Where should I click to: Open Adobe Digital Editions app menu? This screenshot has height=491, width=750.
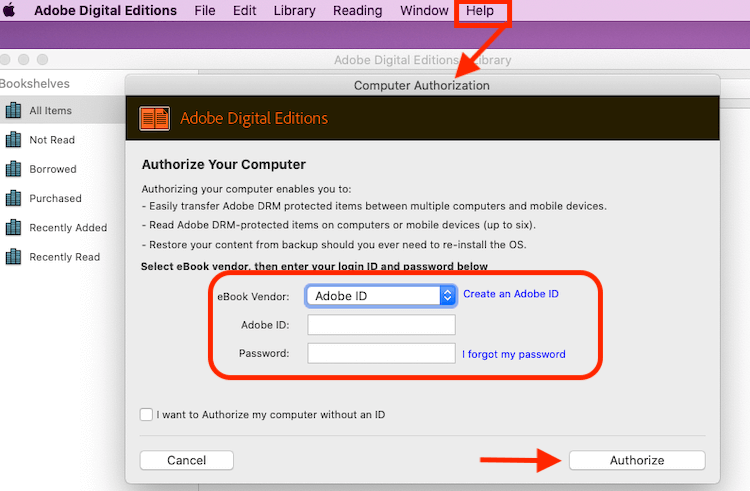(105, 11)
